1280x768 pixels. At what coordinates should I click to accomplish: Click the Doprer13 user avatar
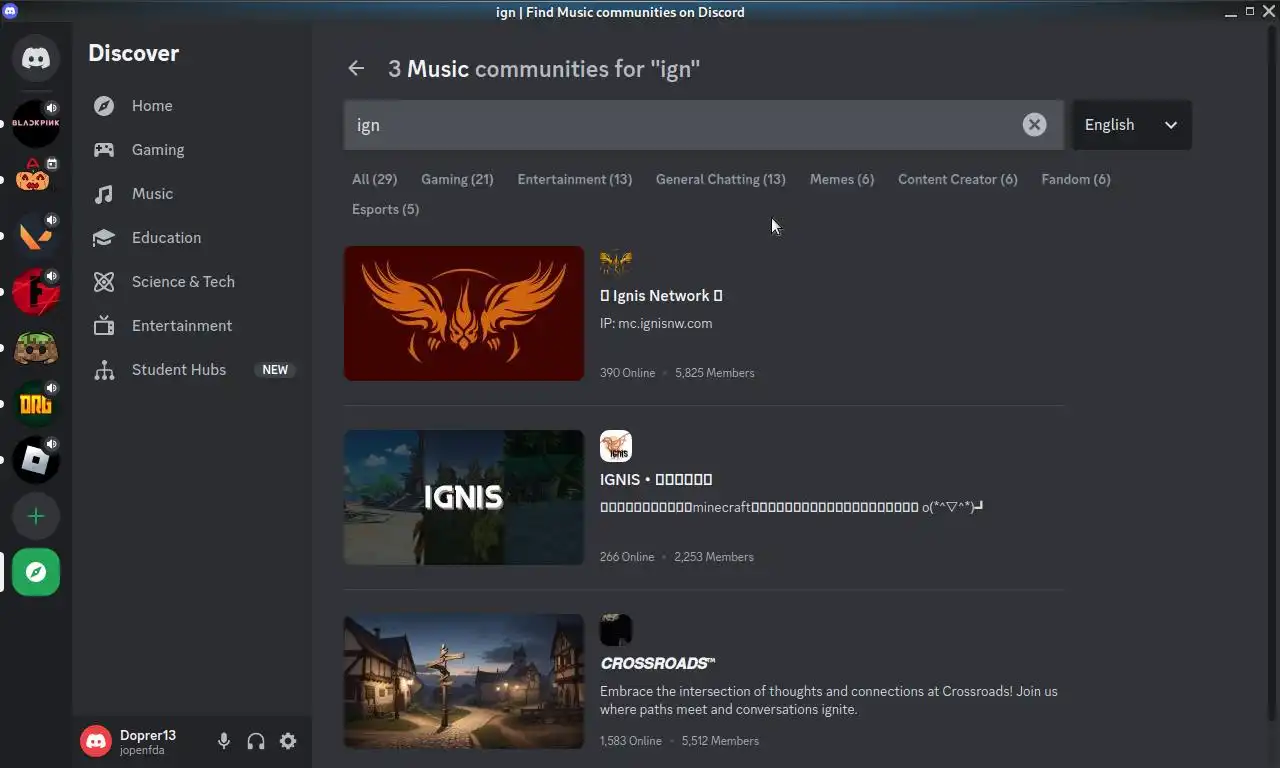pyautogui.click(x=96, y=741)
